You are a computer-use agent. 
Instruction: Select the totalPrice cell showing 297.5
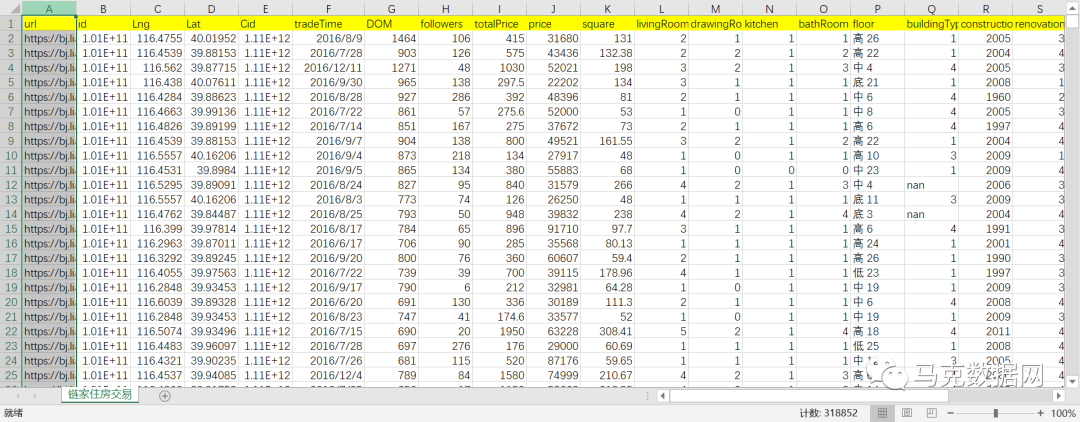(x=499, y=82)
